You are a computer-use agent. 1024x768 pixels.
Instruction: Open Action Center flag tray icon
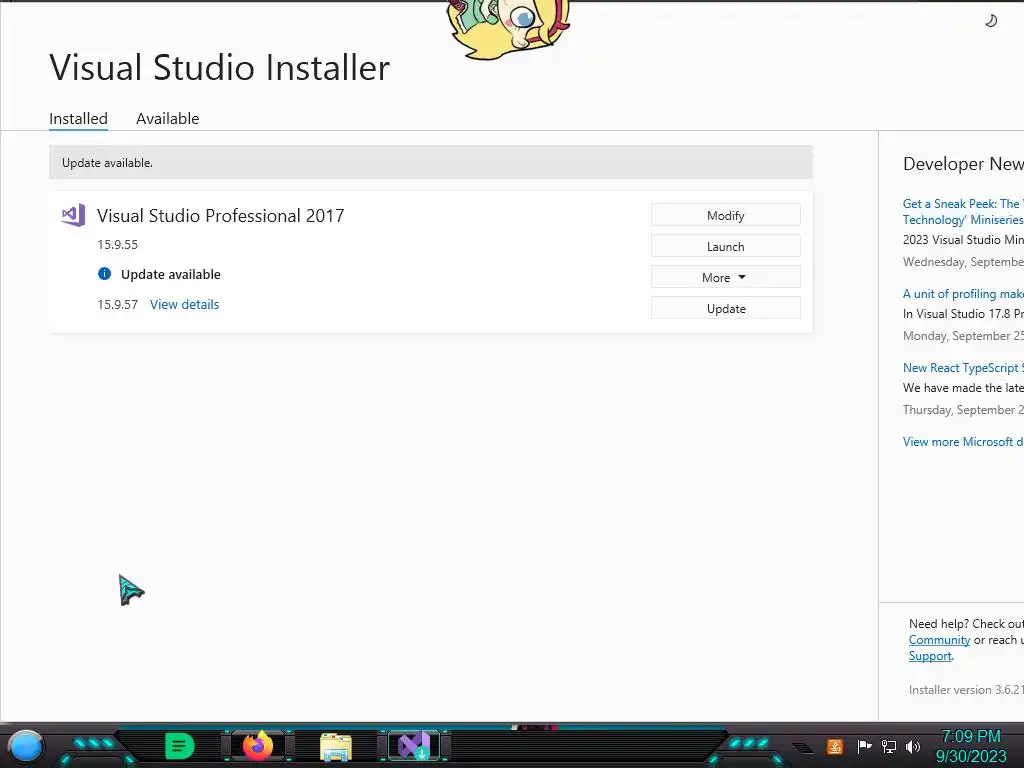[x=865, y=746]
